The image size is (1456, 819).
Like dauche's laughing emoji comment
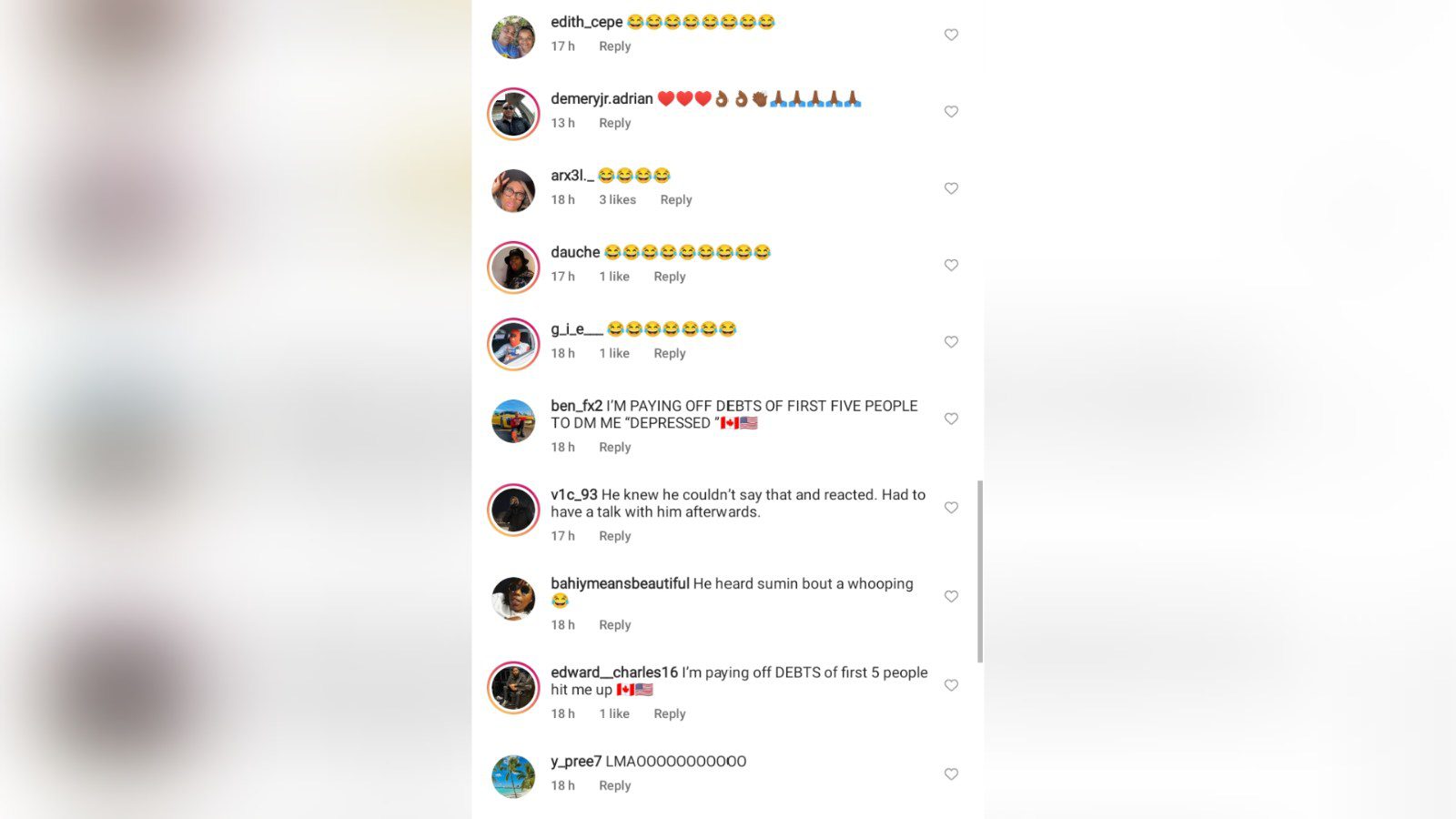pyautogui.click(x=951, y=265)
